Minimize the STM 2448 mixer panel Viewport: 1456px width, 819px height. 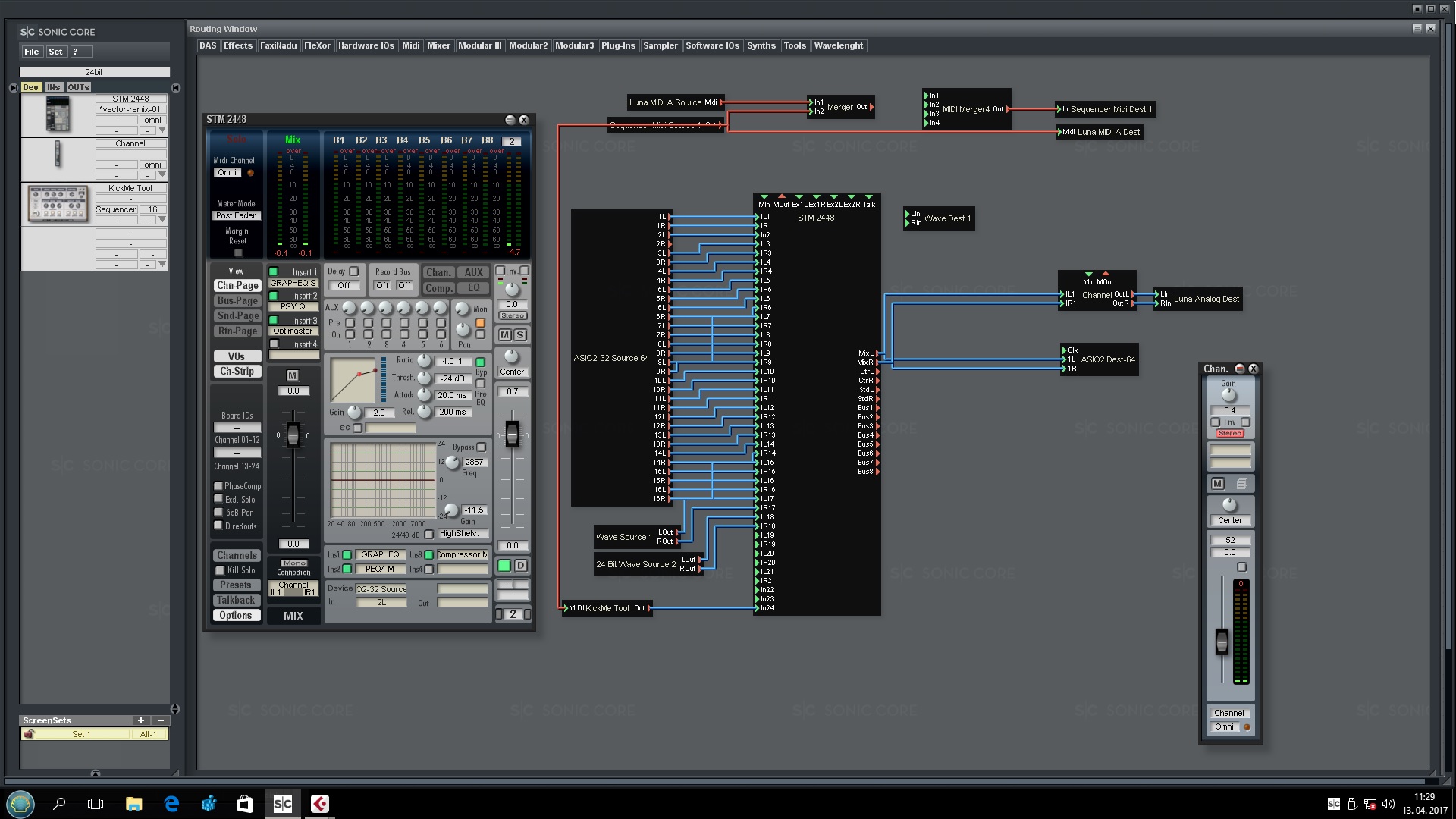pyautogui.click(x=510, y=120)
